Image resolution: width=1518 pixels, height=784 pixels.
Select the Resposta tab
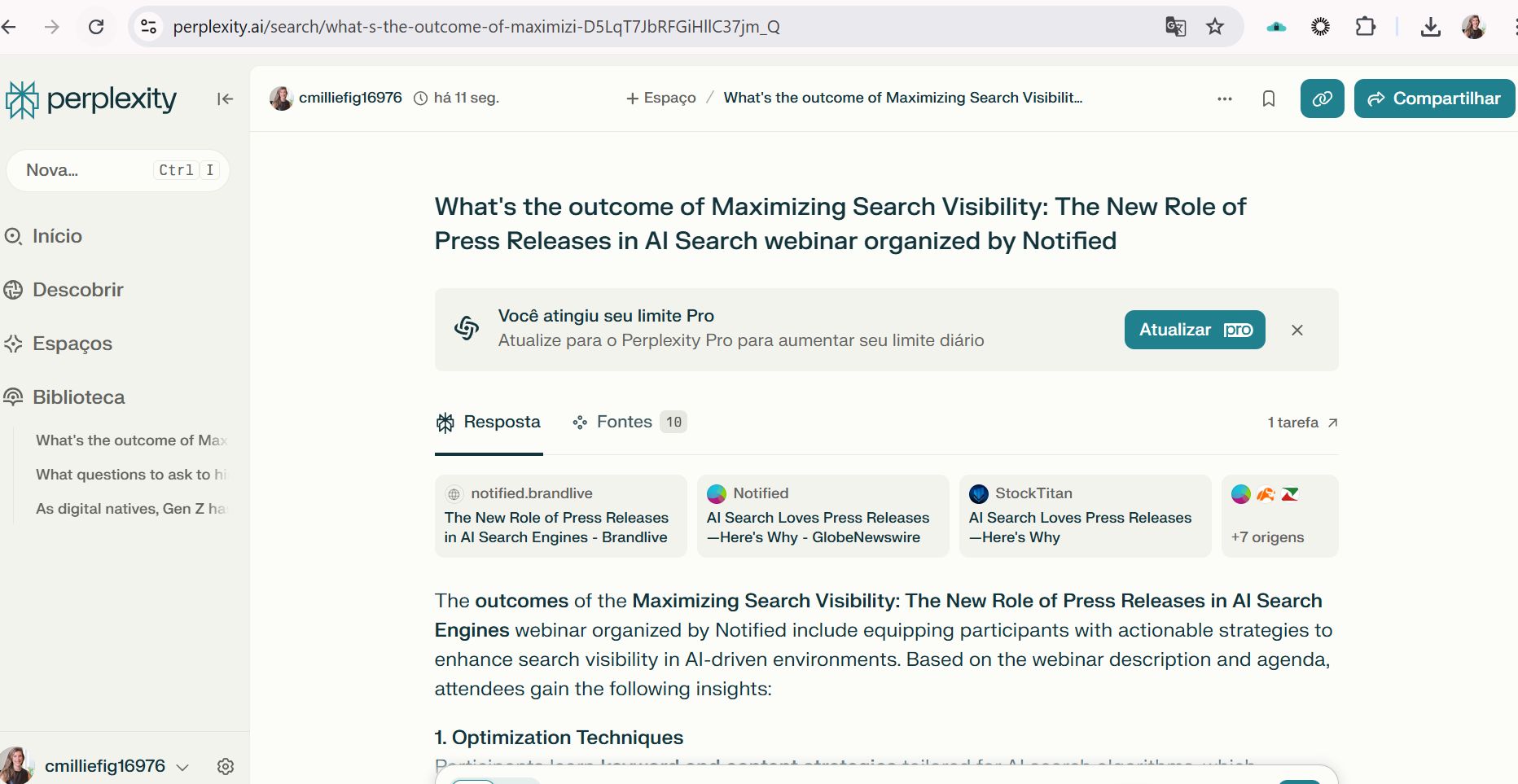coord(489,422)
